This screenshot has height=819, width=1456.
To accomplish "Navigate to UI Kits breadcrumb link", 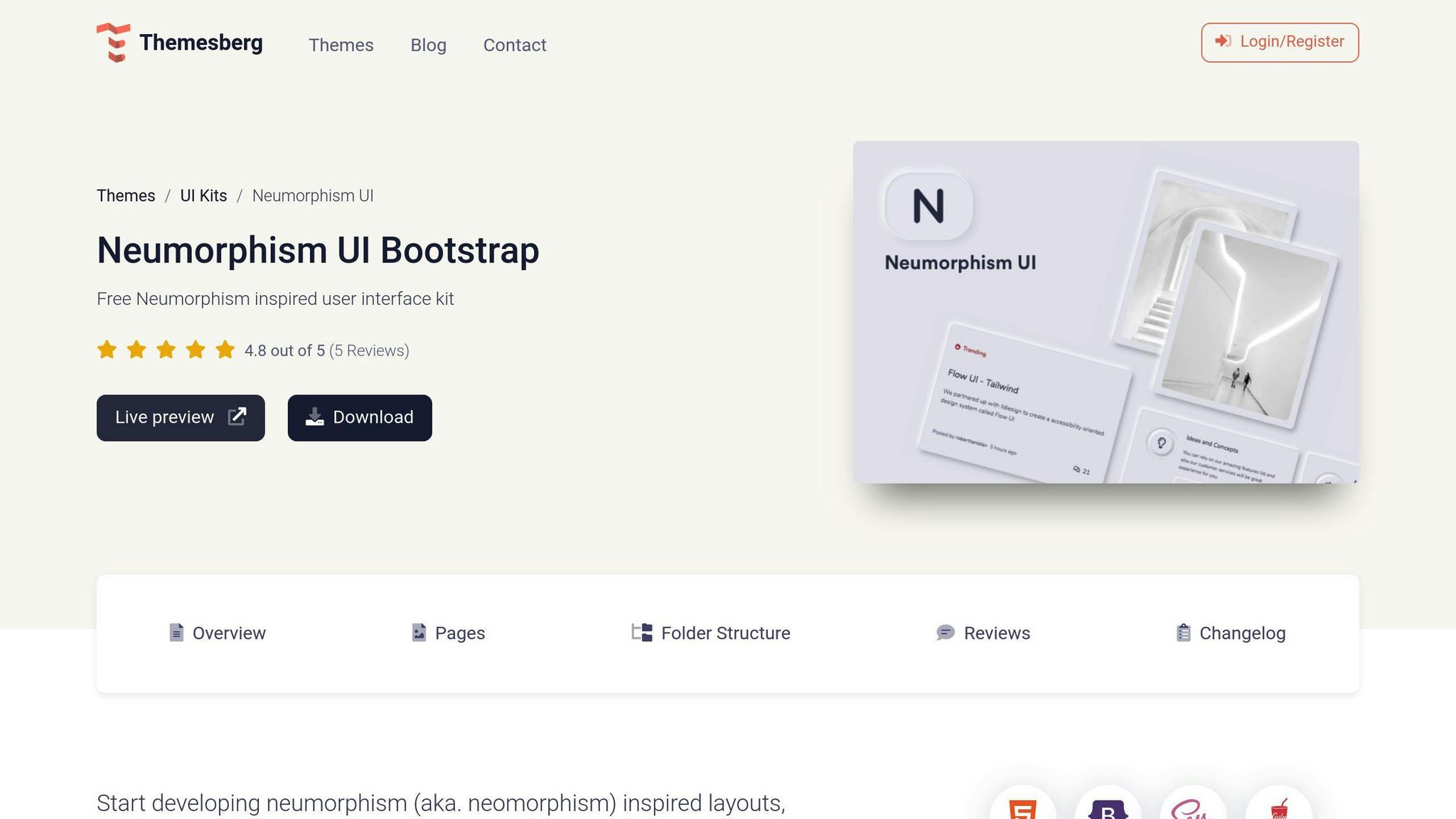I will [x=203, y=195].
